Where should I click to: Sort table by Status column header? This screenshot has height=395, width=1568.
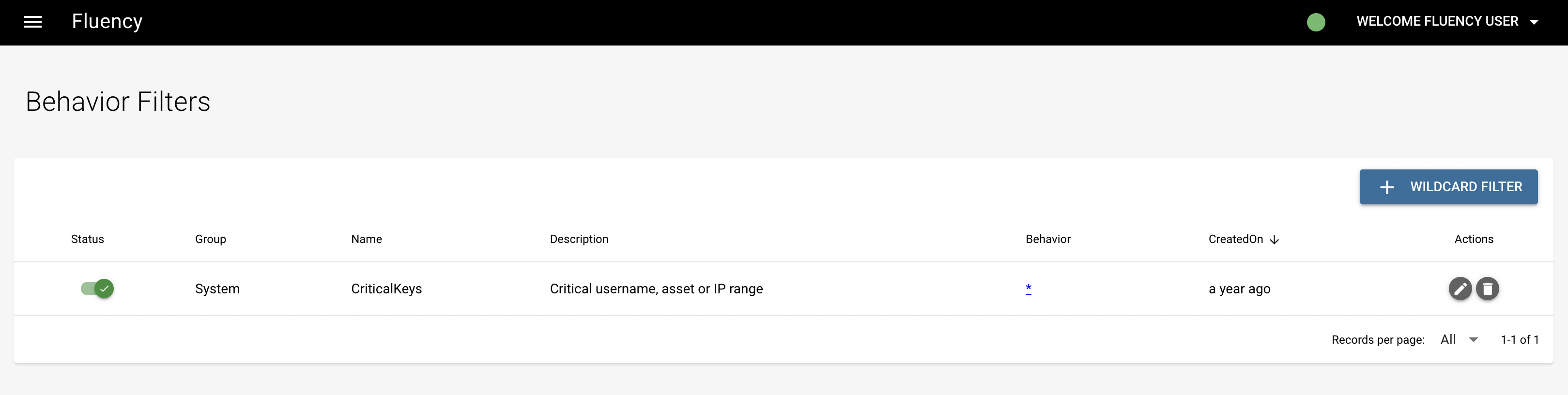point(88,239)
